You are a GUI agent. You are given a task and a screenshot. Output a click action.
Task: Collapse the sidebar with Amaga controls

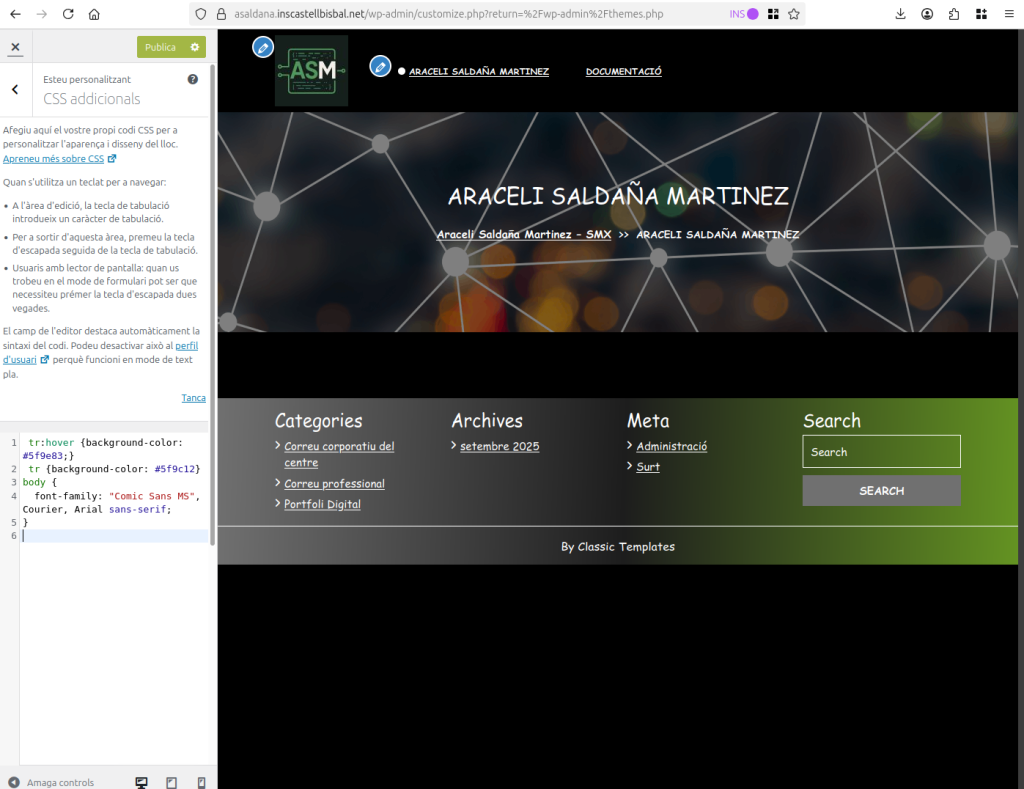click(52, 782)
